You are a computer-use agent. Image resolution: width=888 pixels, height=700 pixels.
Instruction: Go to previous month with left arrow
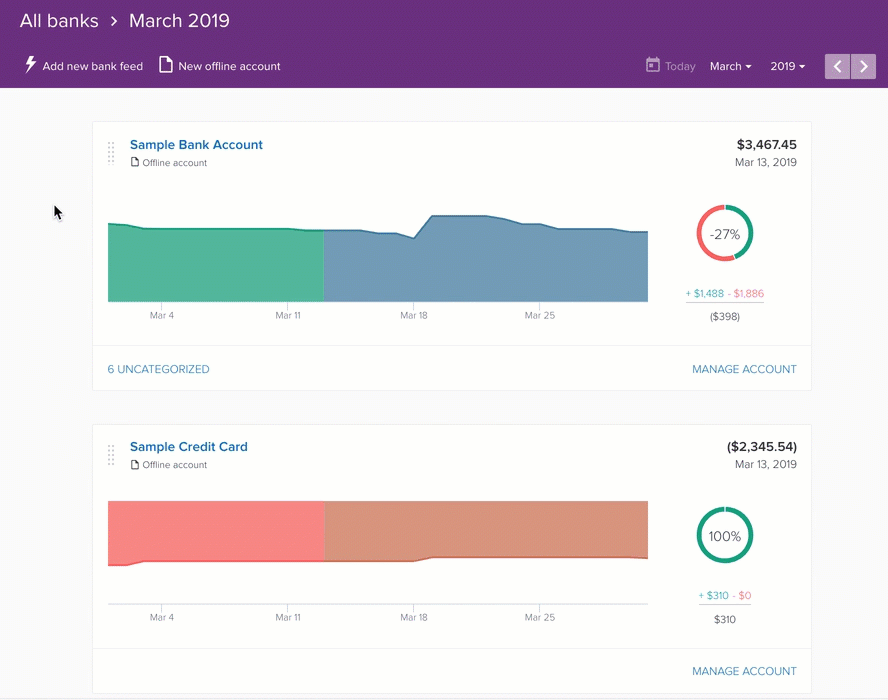click(837, 67)
